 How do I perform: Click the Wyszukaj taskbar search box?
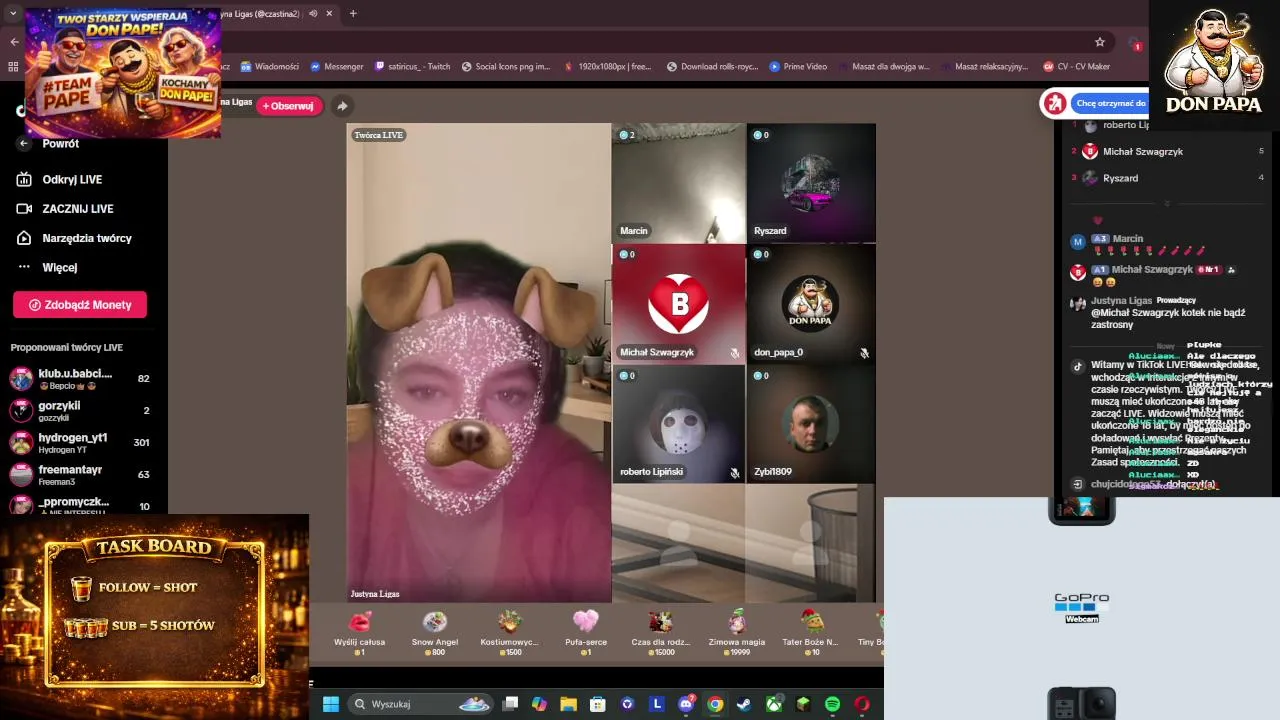422,704
